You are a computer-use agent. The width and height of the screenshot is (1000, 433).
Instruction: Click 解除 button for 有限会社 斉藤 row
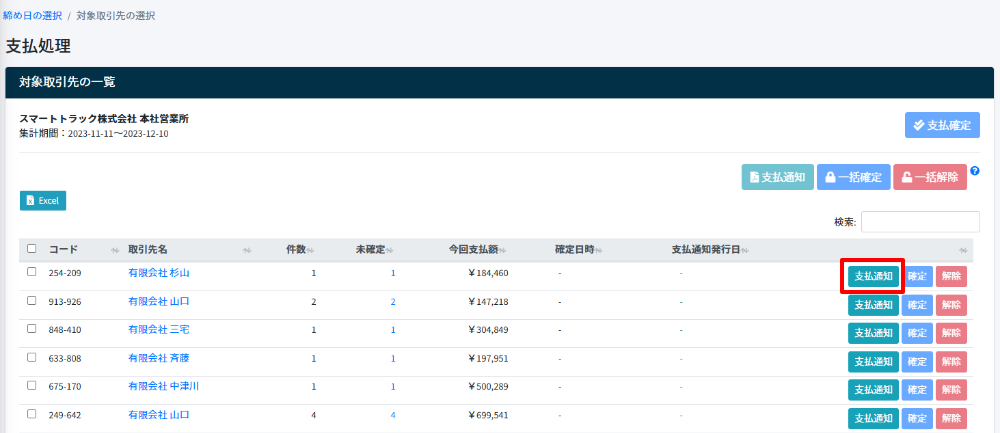tap(951, 361)
